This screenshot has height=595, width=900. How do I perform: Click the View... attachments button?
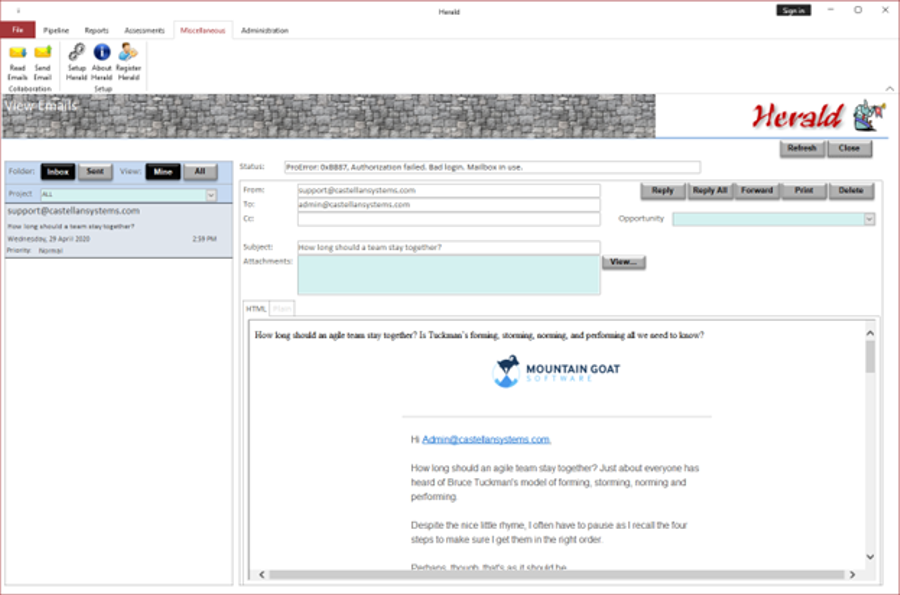click(x=624, y=262)
